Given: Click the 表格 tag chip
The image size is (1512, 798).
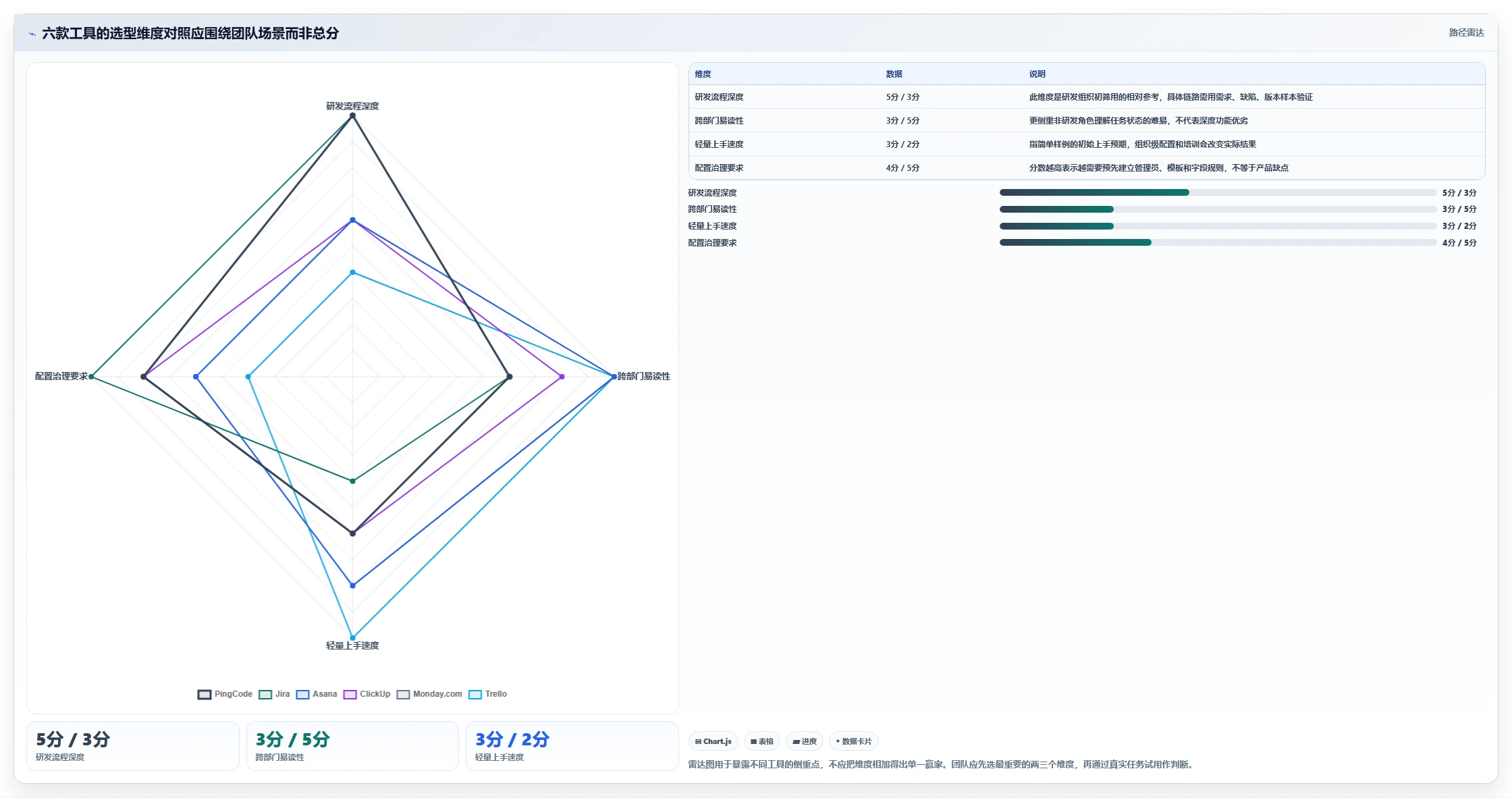Looking at the screenshot, I should coord(762,741).
